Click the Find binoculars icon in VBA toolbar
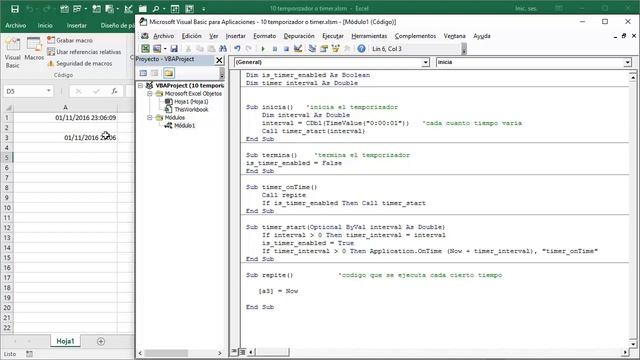640x360 pixels. pos(223,49)
